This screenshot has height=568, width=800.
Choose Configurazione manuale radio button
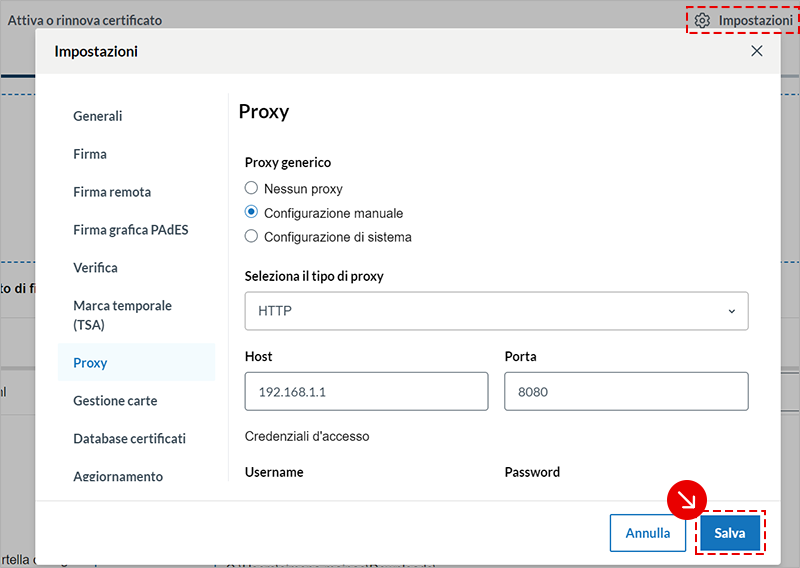252,213
